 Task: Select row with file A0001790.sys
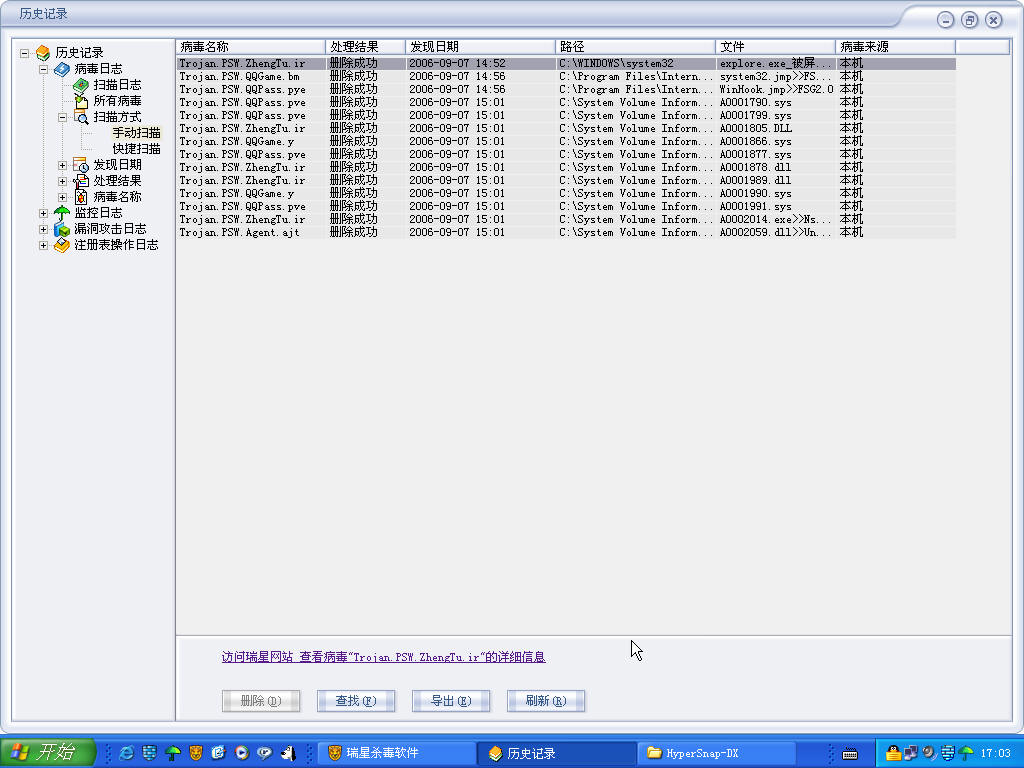click(566, 103)
